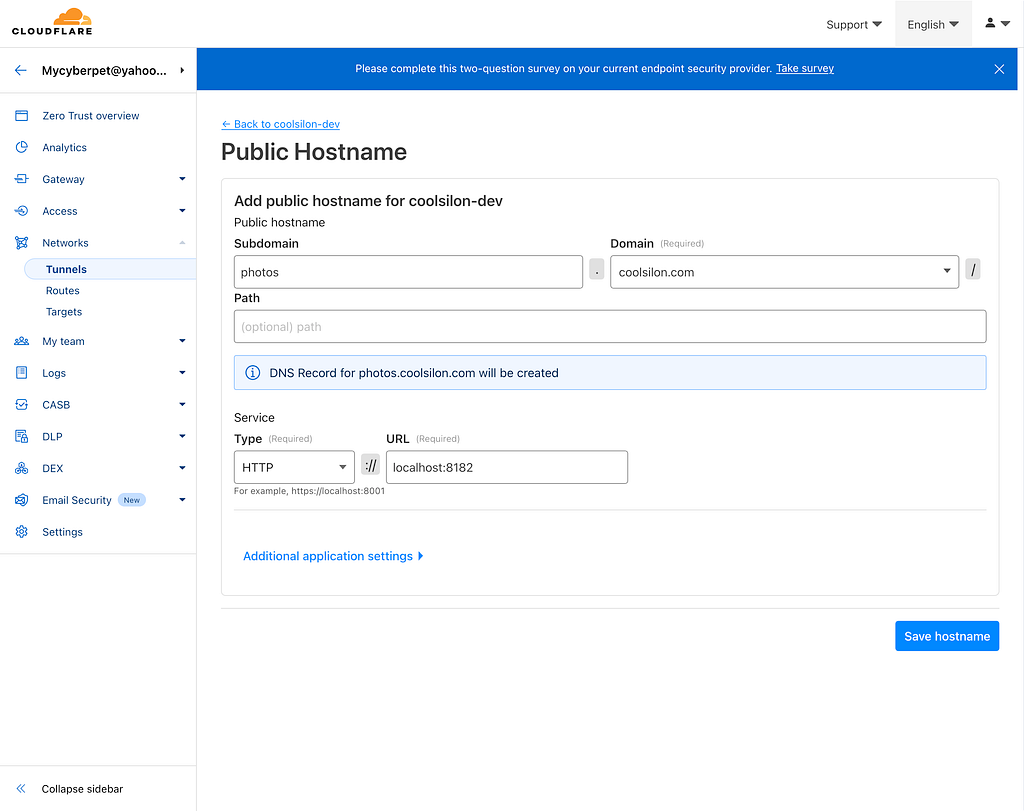
Task: Expand the Logs menu chevron
Action: point(182,373)
